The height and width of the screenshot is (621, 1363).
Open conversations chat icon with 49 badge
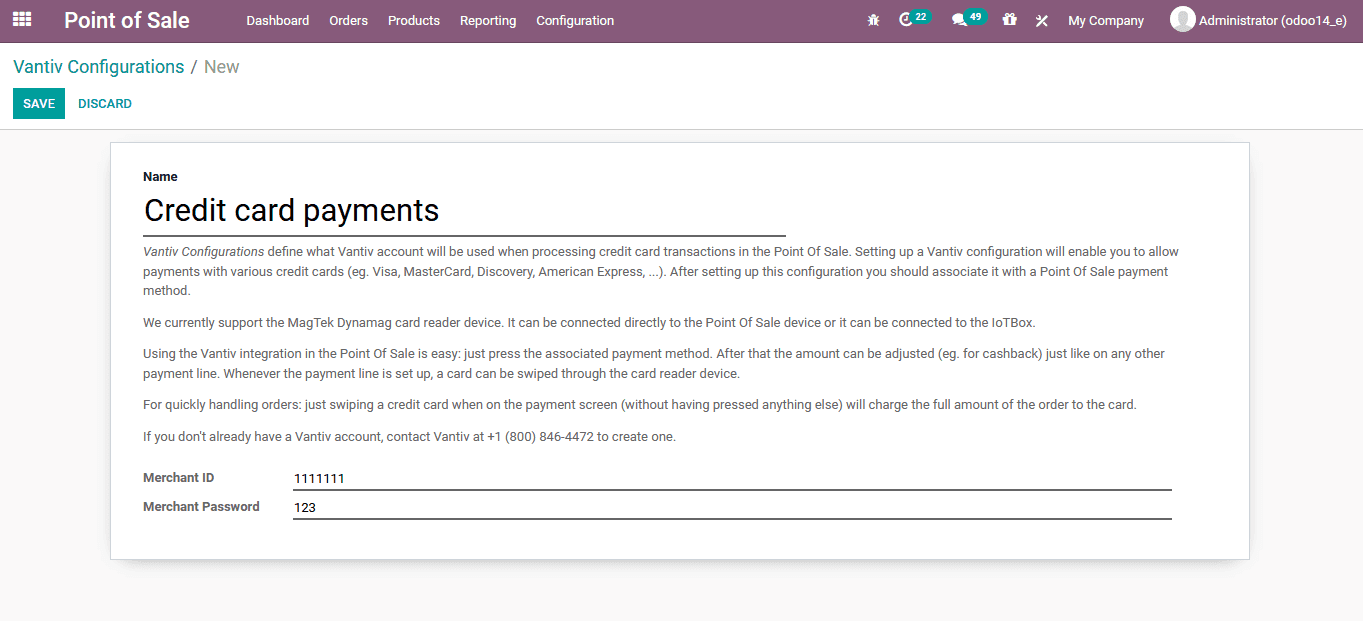point(968,19)
